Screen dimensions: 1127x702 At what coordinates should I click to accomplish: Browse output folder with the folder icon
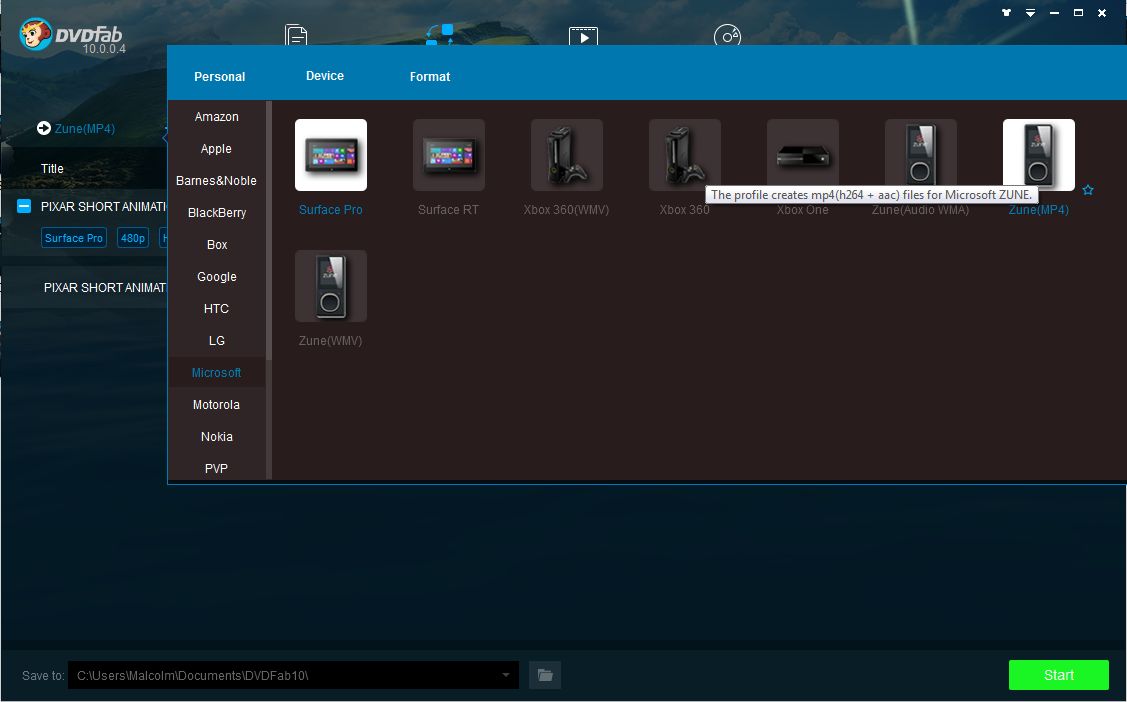coord(545,675)
